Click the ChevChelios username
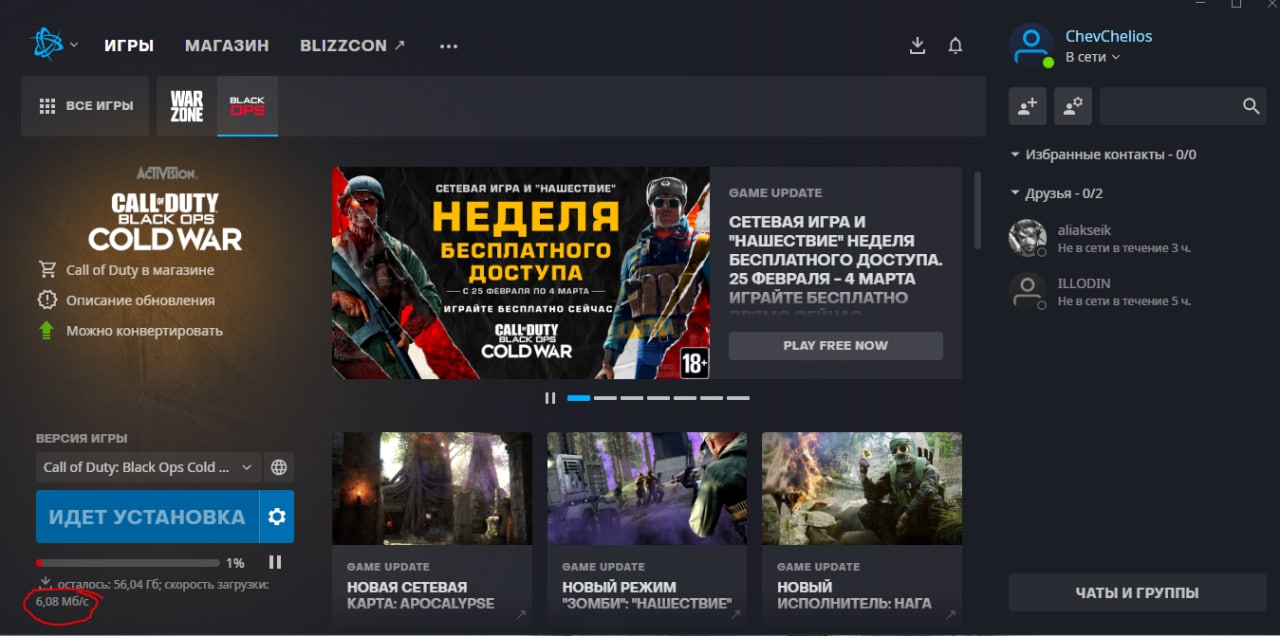The height and width of the screenshot is (636, 1280). click(x=1109, y=36)
